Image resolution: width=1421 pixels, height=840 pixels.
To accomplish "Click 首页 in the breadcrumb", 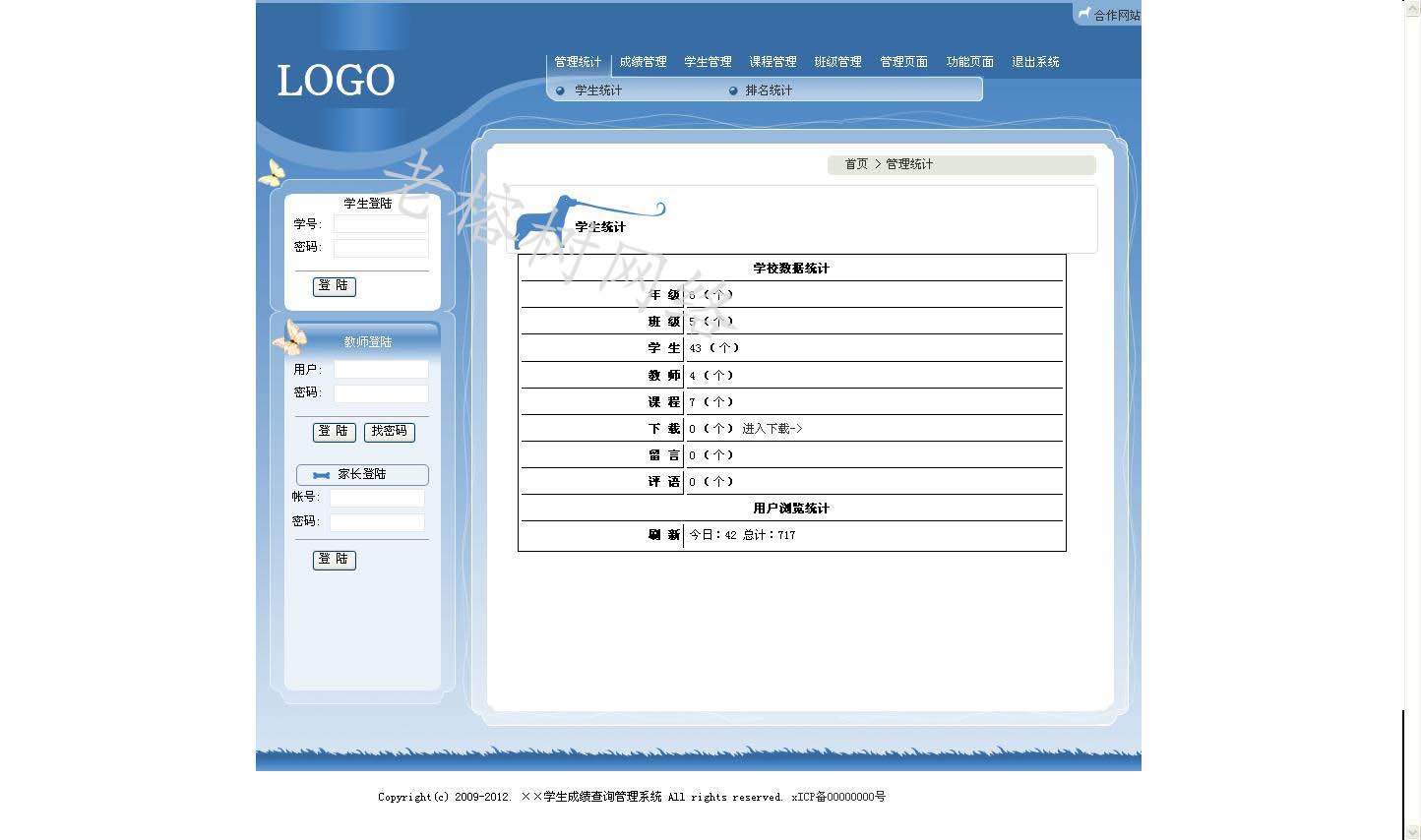I will click(x=856, y=164).
